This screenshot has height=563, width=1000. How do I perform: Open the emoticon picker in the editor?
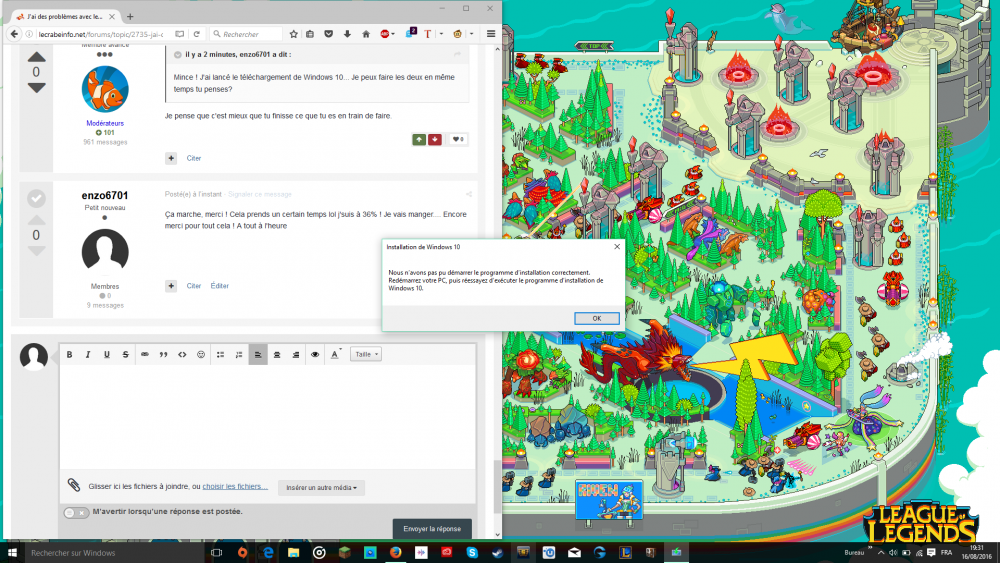tap(201, 355)
